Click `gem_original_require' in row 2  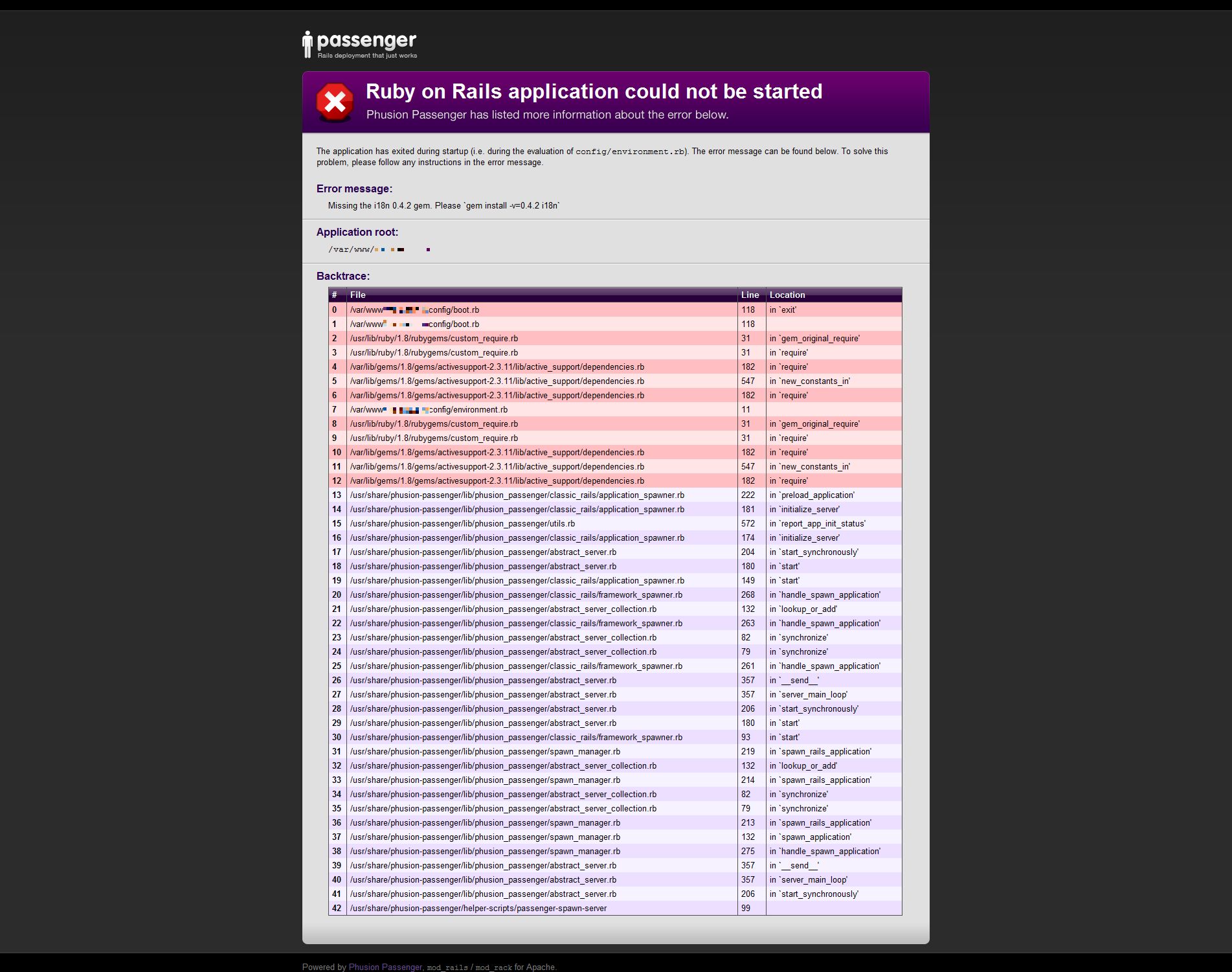pos(814,338)
